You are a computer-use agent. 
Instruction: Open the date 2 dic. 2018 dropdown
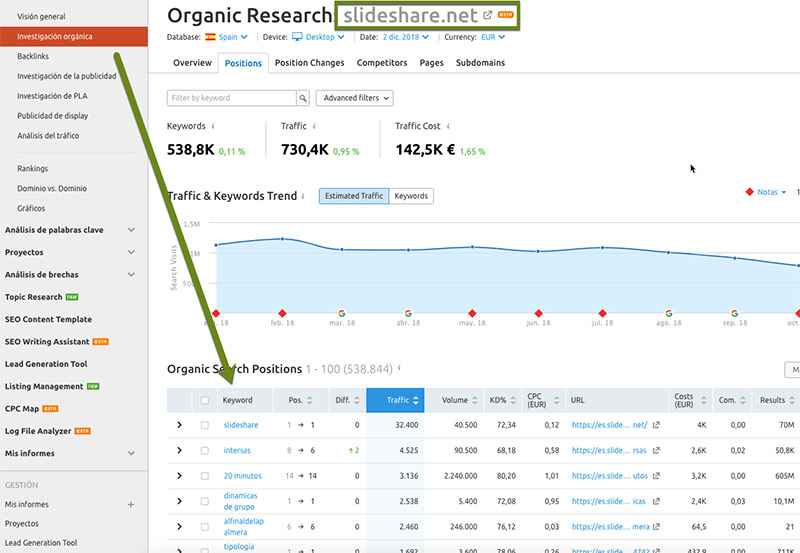click(406, 37)
